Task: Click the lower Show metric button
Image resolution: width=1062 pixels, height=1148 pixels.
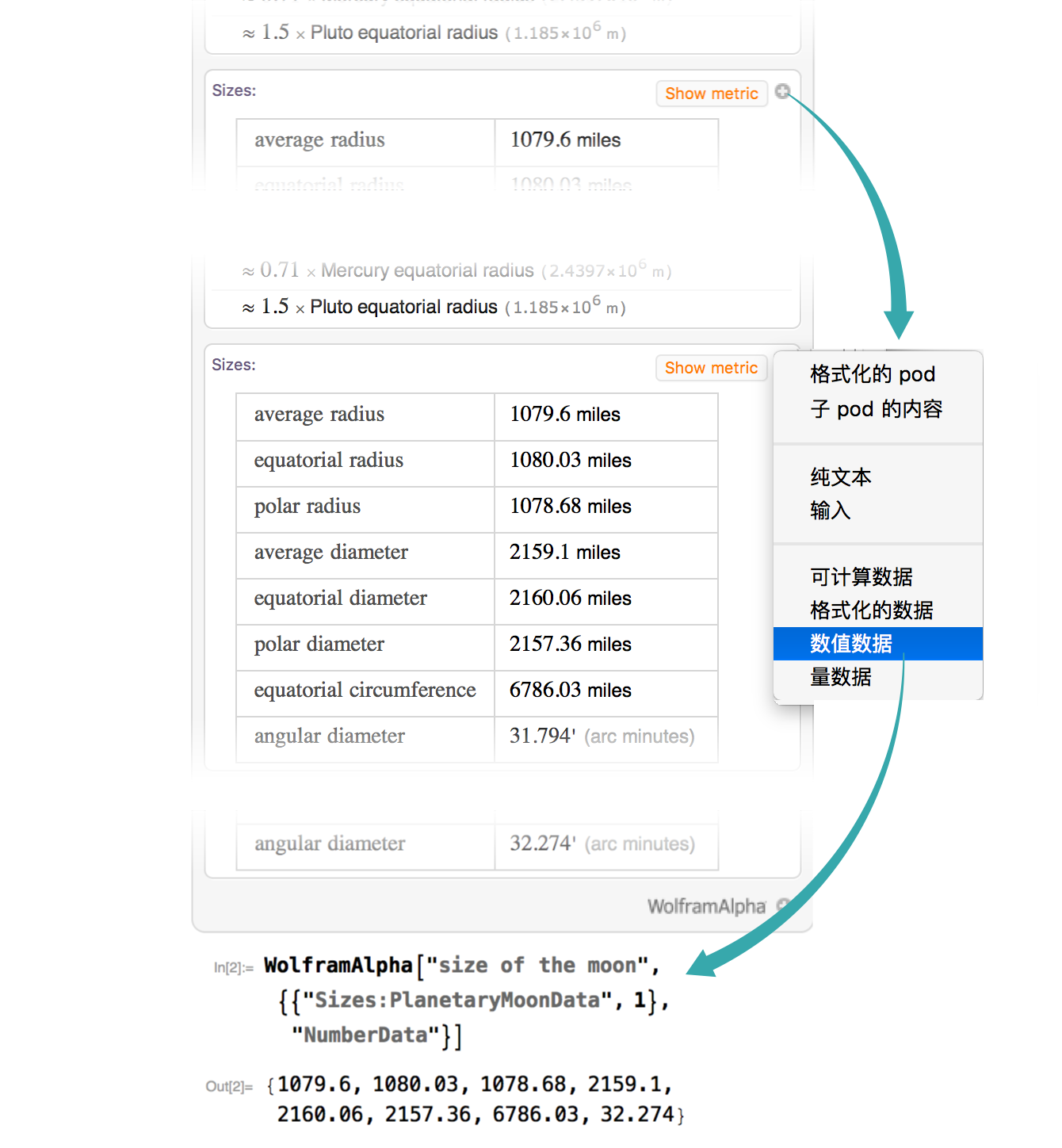Action: coord(712,368)
